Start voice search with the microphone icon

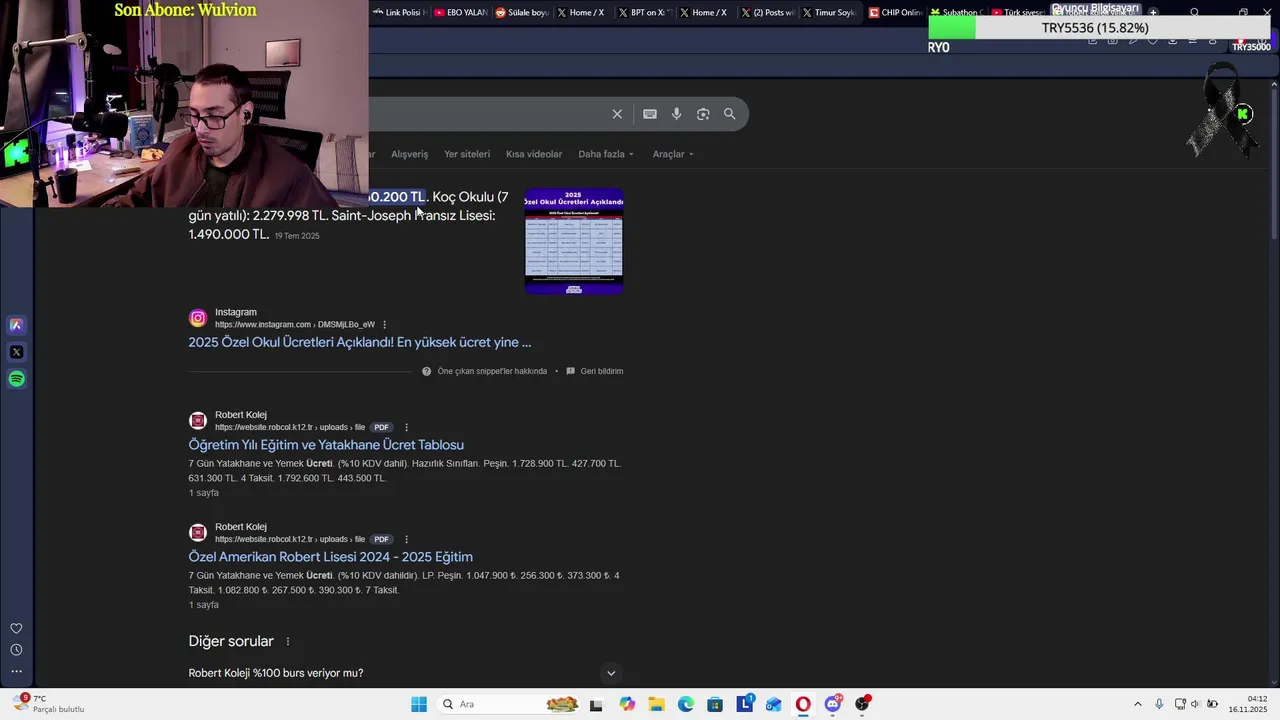[677, 114]
